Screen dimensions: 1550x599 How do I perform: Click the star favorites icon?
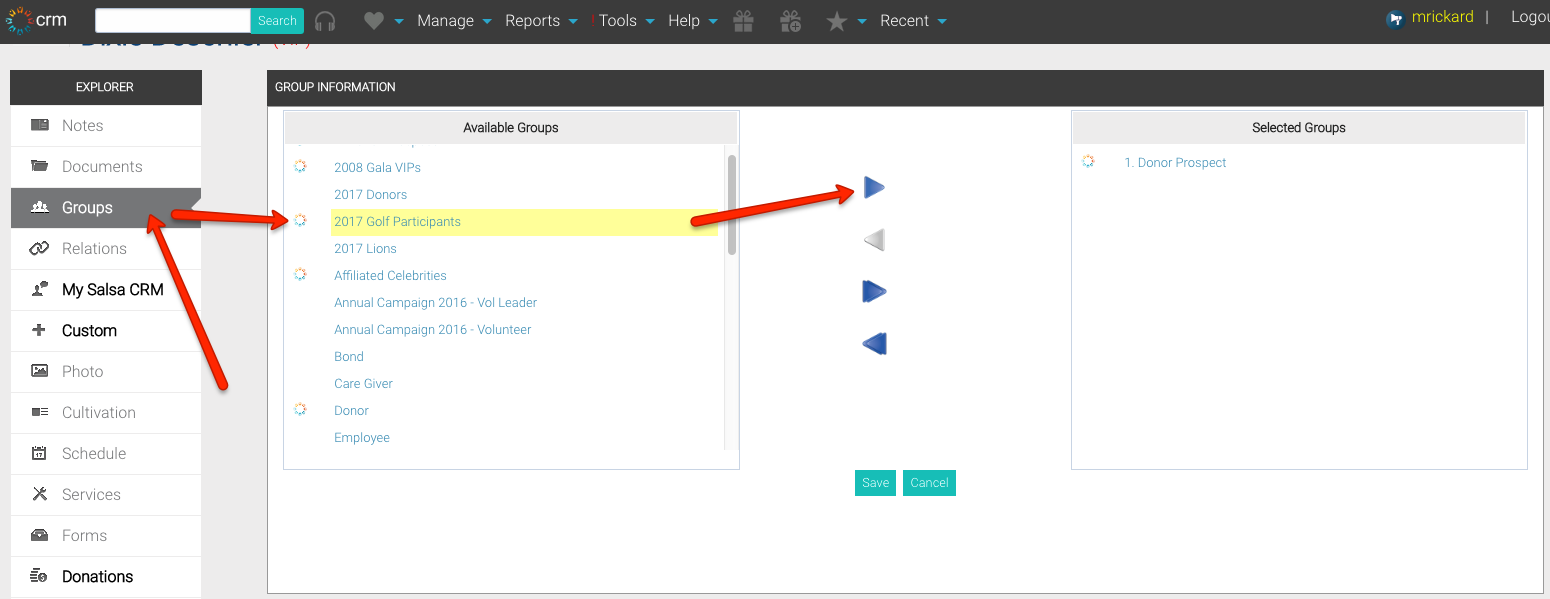pyautogui.click(x=837, y=21)
